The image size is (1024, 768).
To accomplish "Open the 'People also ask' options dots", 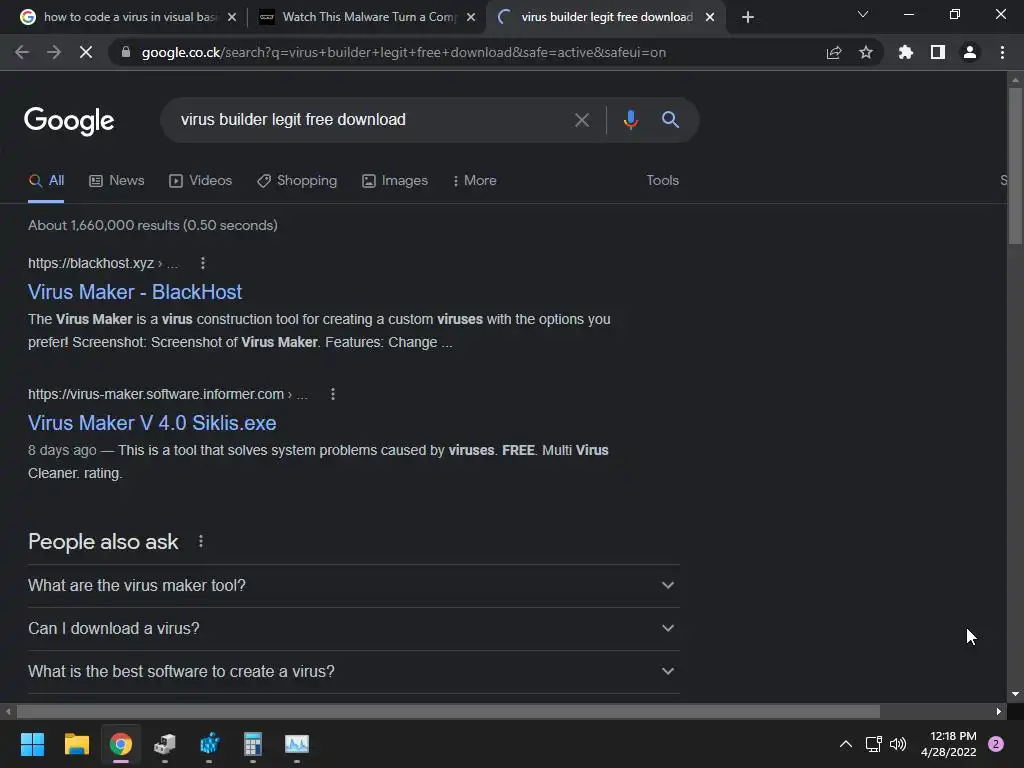I will coord(200,541).
